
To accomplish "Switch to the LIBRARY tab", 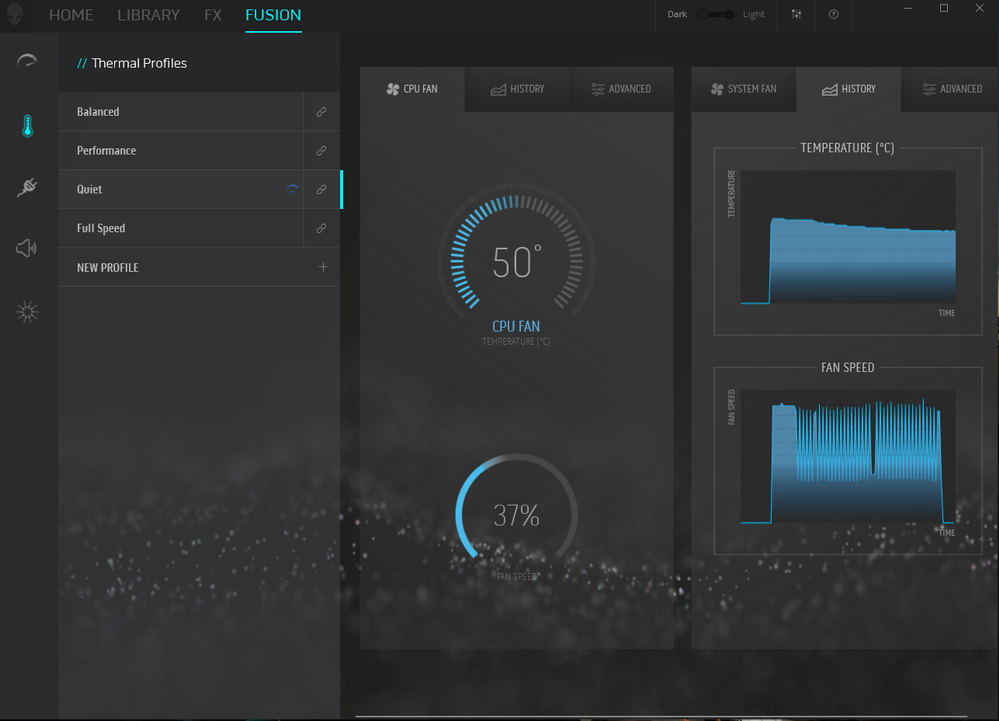I will (148, 15).
